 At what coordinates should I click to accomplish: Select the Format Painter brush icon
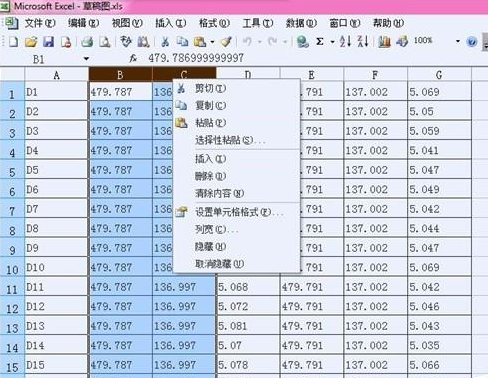[227, 42]
